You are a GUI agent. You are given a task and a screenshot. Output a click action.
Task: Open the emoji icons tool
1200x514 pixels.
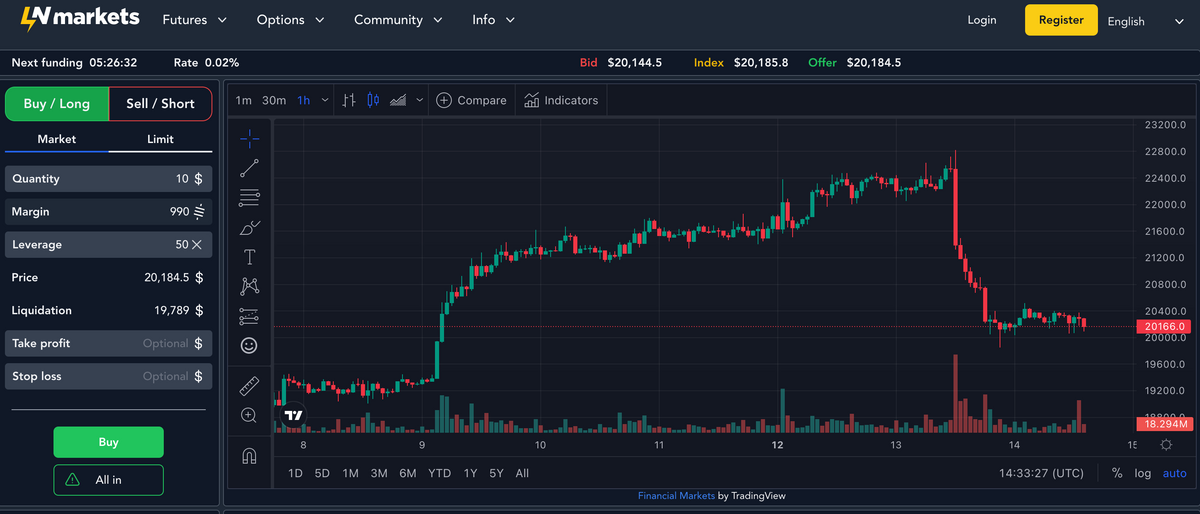[x=249, y=345]
